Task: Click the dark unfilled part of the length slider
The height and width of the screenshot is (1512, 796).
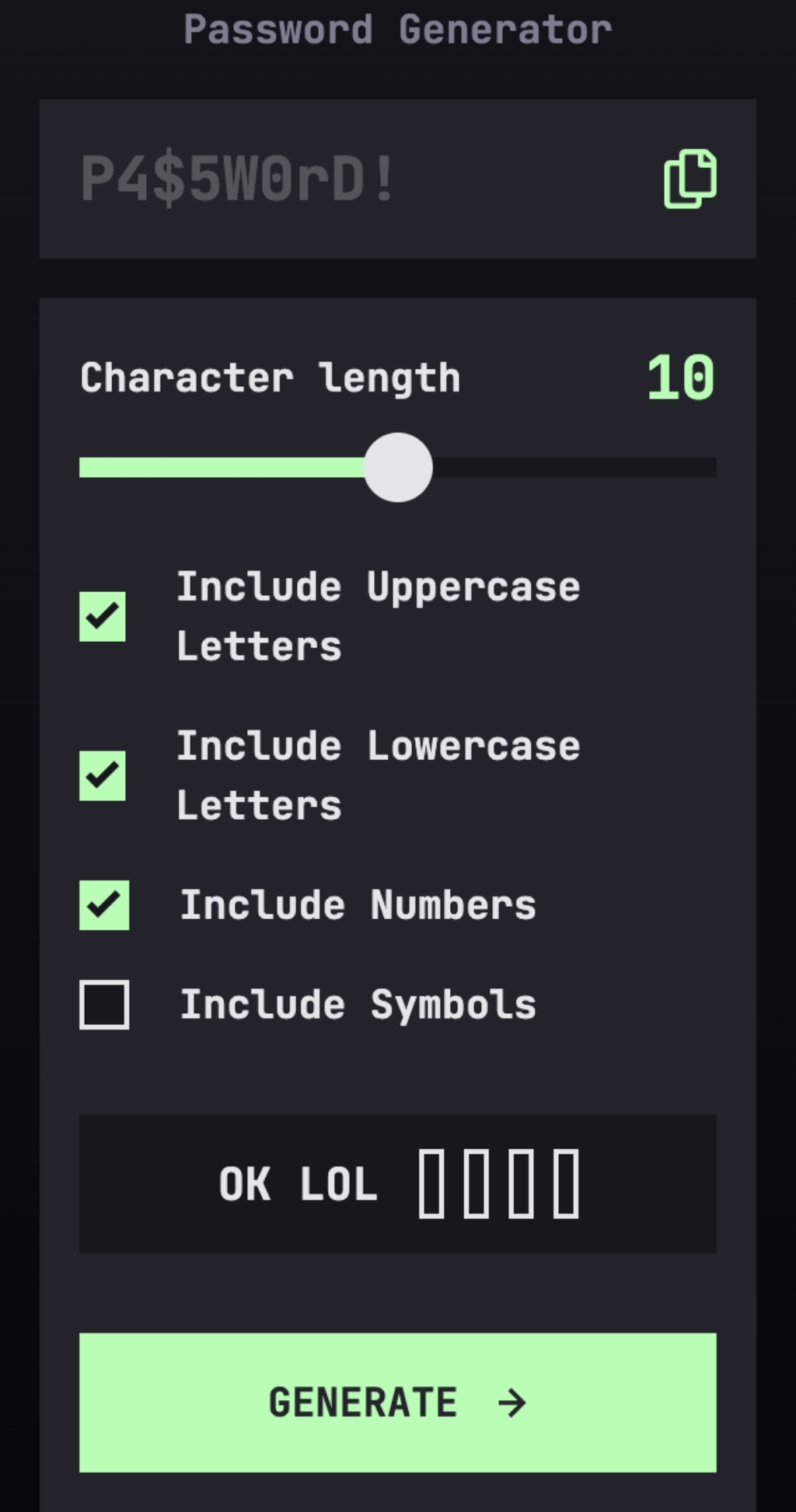Action: pyautogui.click(x=575, y=467)
